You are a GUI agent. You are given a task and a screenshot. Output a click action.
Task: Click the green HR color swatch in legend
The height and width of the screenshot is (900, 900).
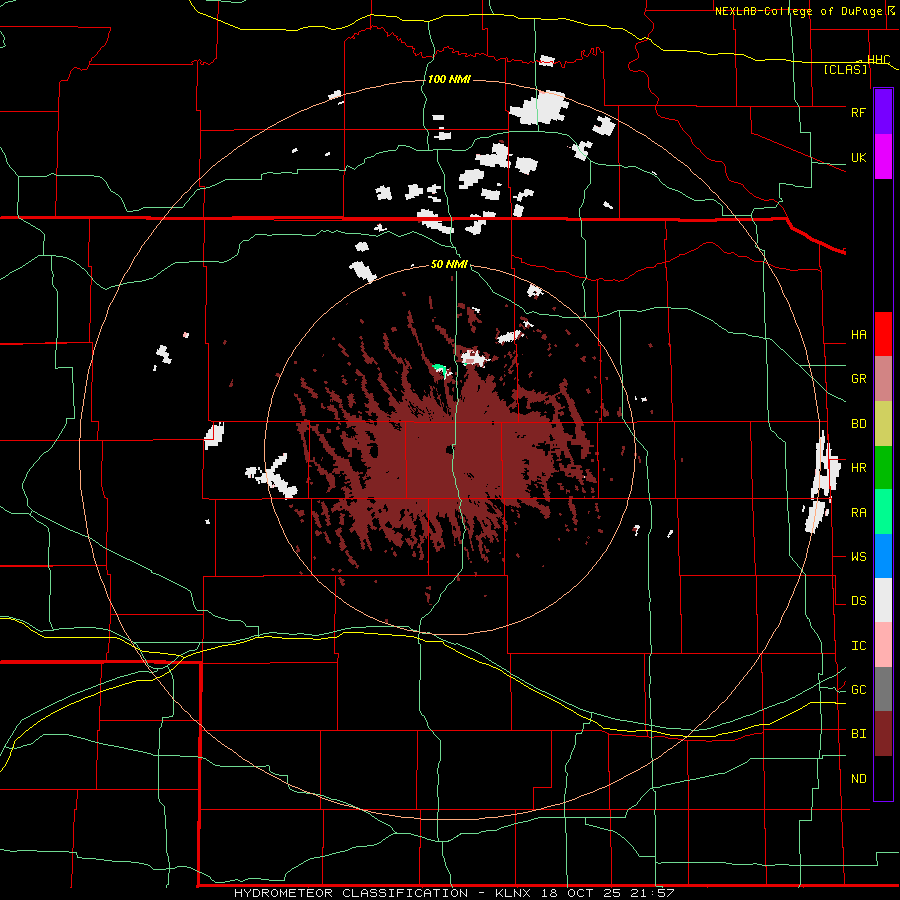point(883,468)
